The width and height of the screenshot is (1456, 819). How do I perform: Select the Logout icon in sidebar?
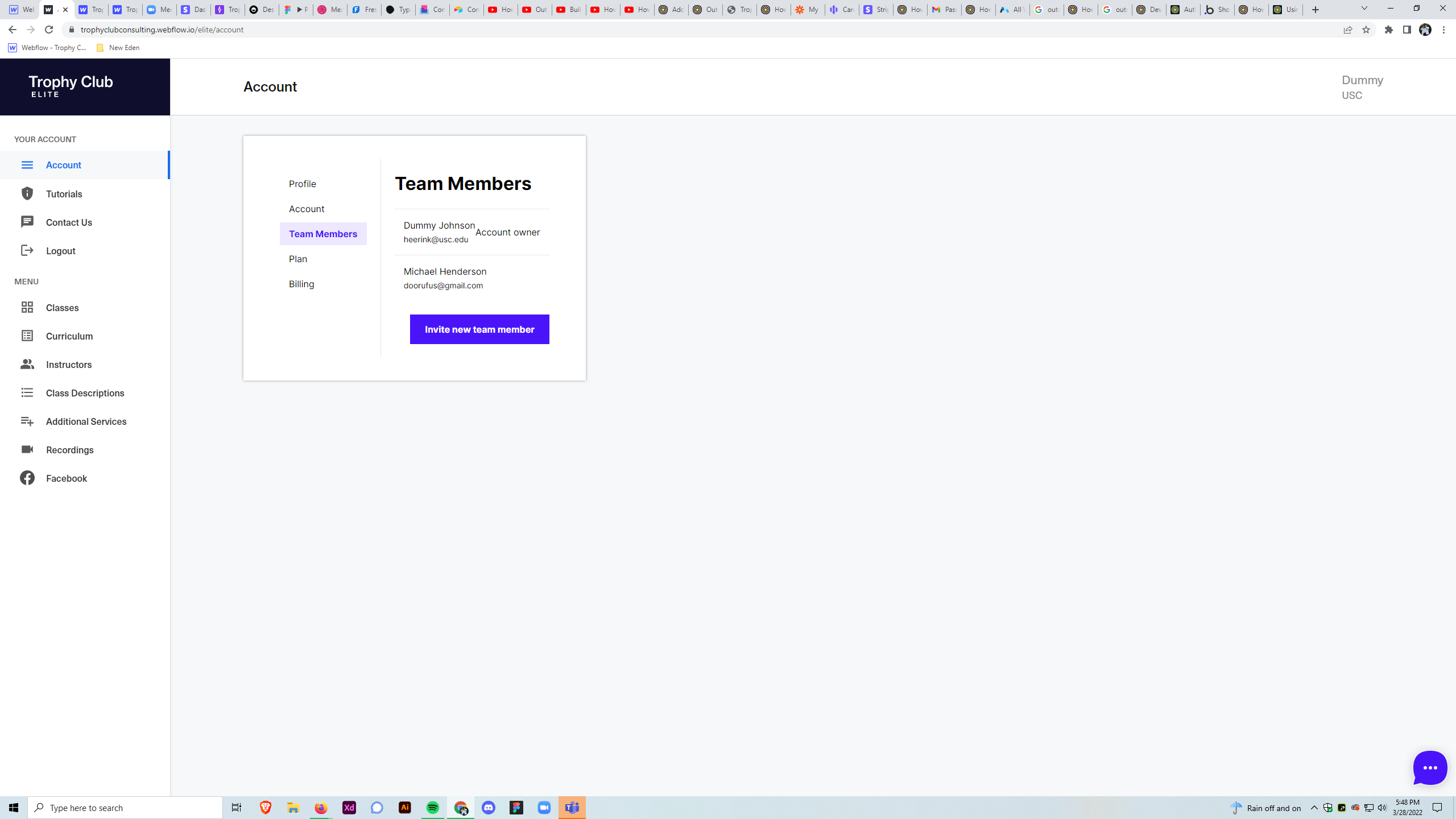point(27,250)
